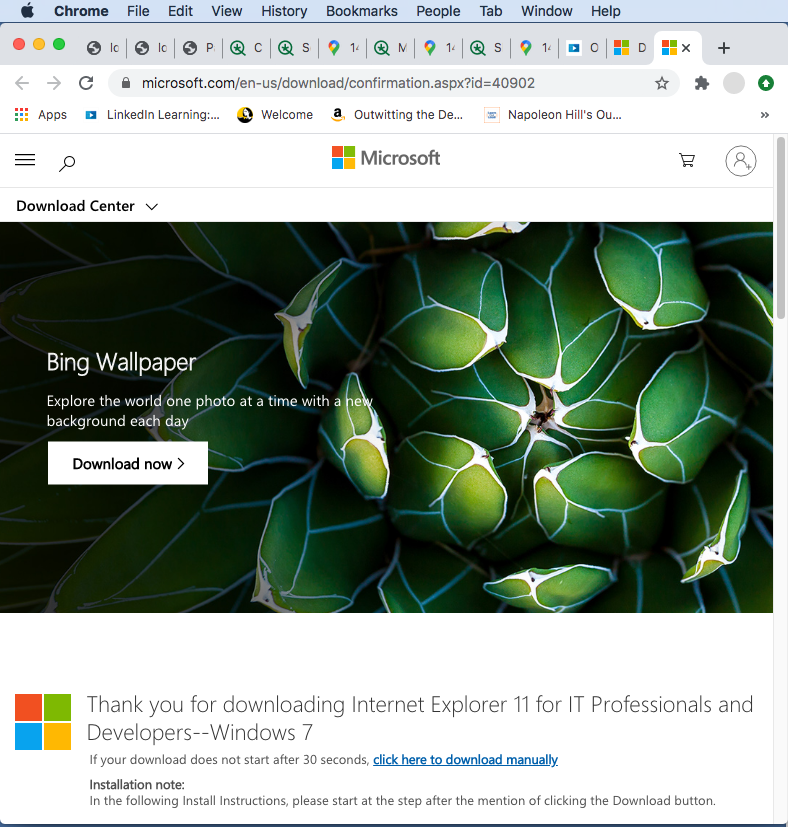Click the site search magnifier icon
Screen dimensions: 788x827
coord(67,162)
